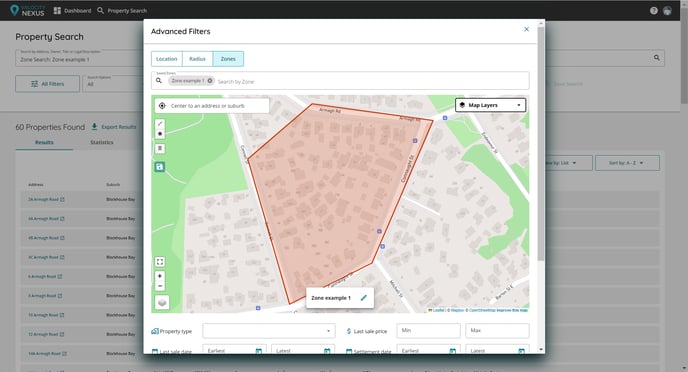Viewport: 688px width, 372px height.
Task: Click the download icon beside Export Results
Action: tap(94, 127)
